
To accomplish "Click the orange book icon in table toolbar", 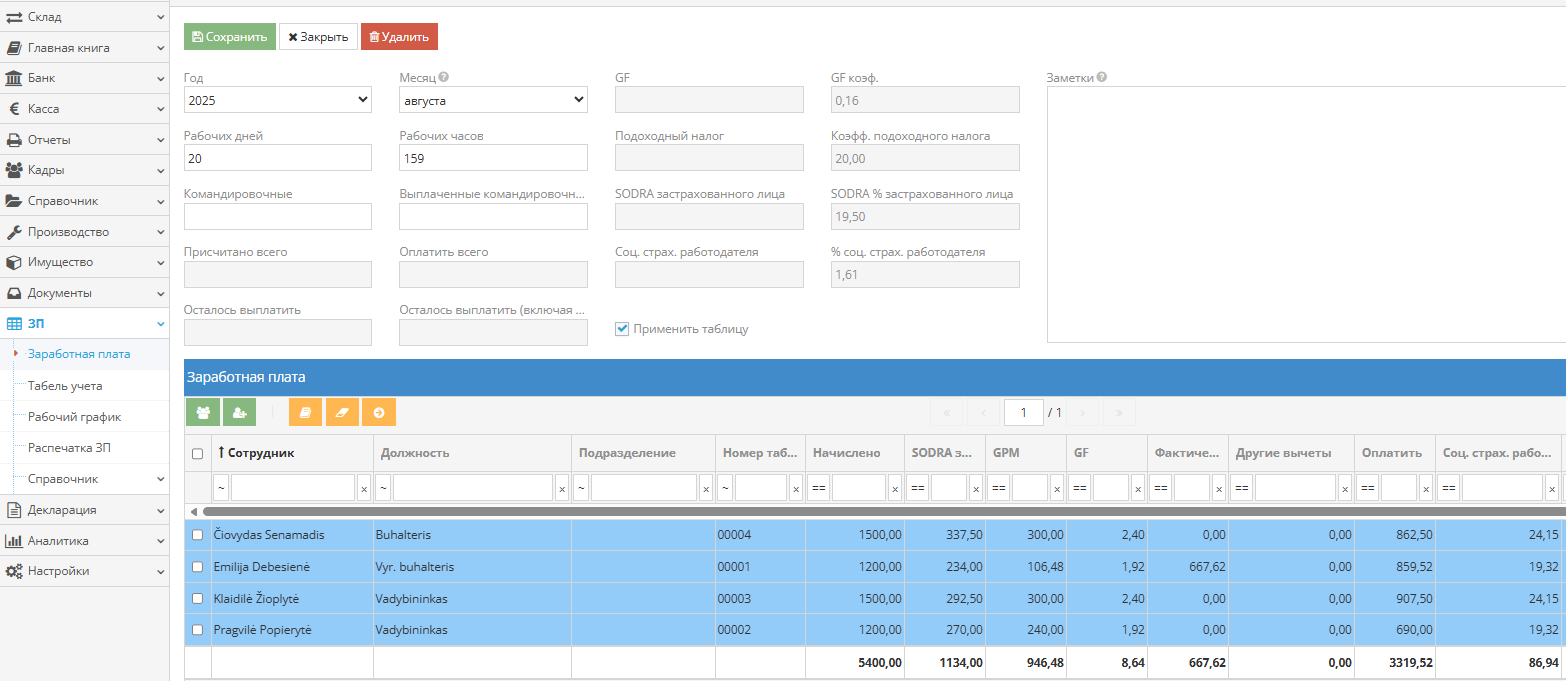I will (305, 412).
